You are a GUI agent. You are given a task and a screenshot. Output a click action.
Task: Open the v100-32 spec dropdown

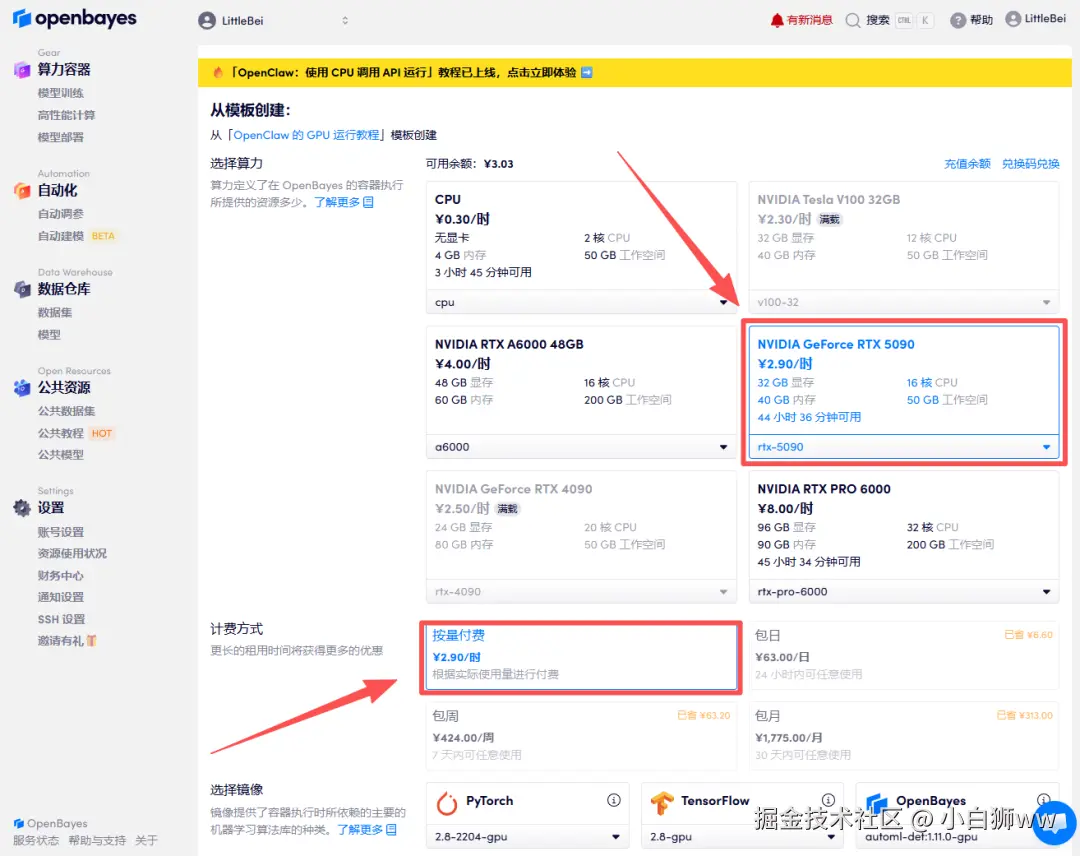point(904,302)
